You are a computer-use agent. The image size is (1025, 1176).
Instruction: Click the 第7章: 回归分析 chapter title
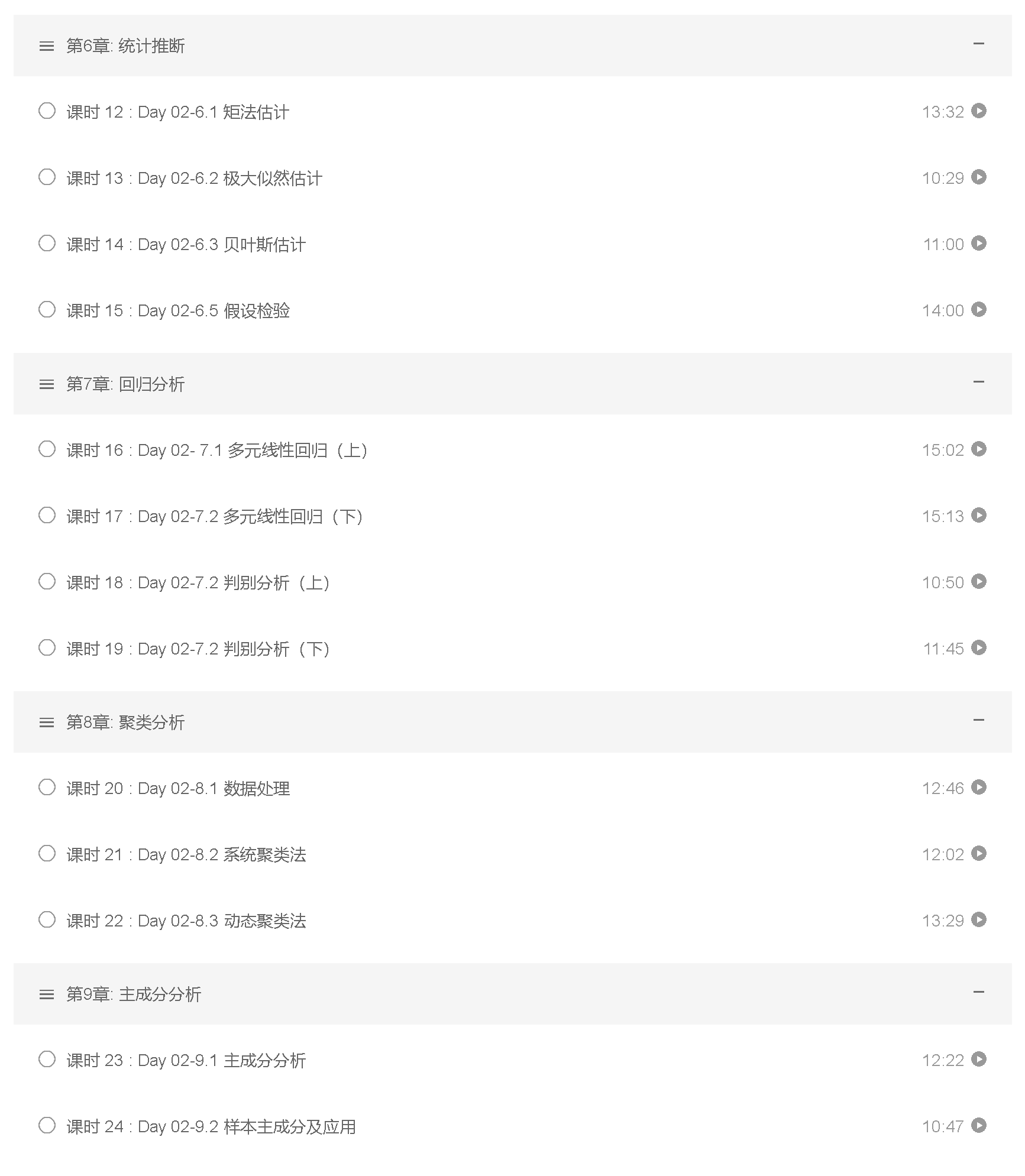click(x=125, y=384)
